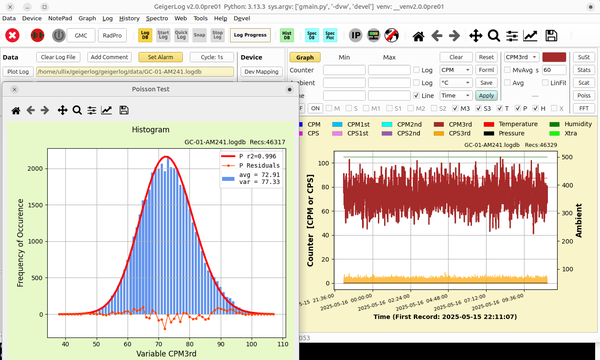Open main toolbar subplot configuration sliders
600x360 pixels.
pyautogui.click(x=512, y=36)
